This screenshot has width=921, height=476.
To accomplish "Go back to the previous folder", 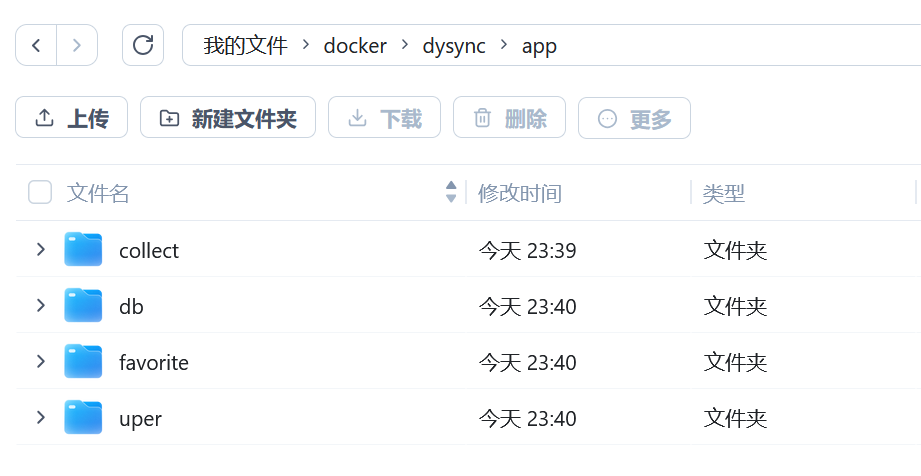I will 37,45.
